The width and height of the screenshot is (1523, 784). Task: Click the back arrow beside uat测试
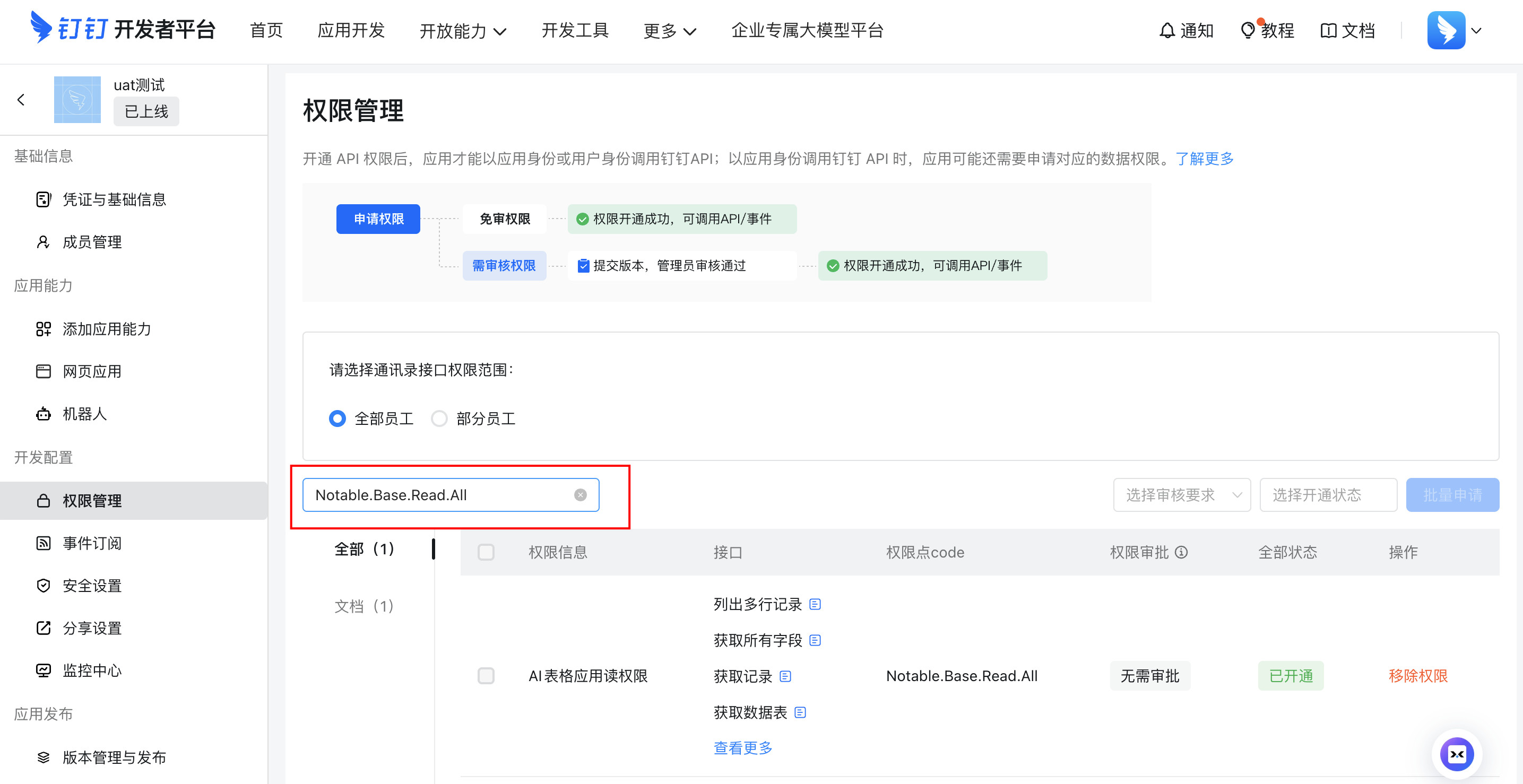21,100
